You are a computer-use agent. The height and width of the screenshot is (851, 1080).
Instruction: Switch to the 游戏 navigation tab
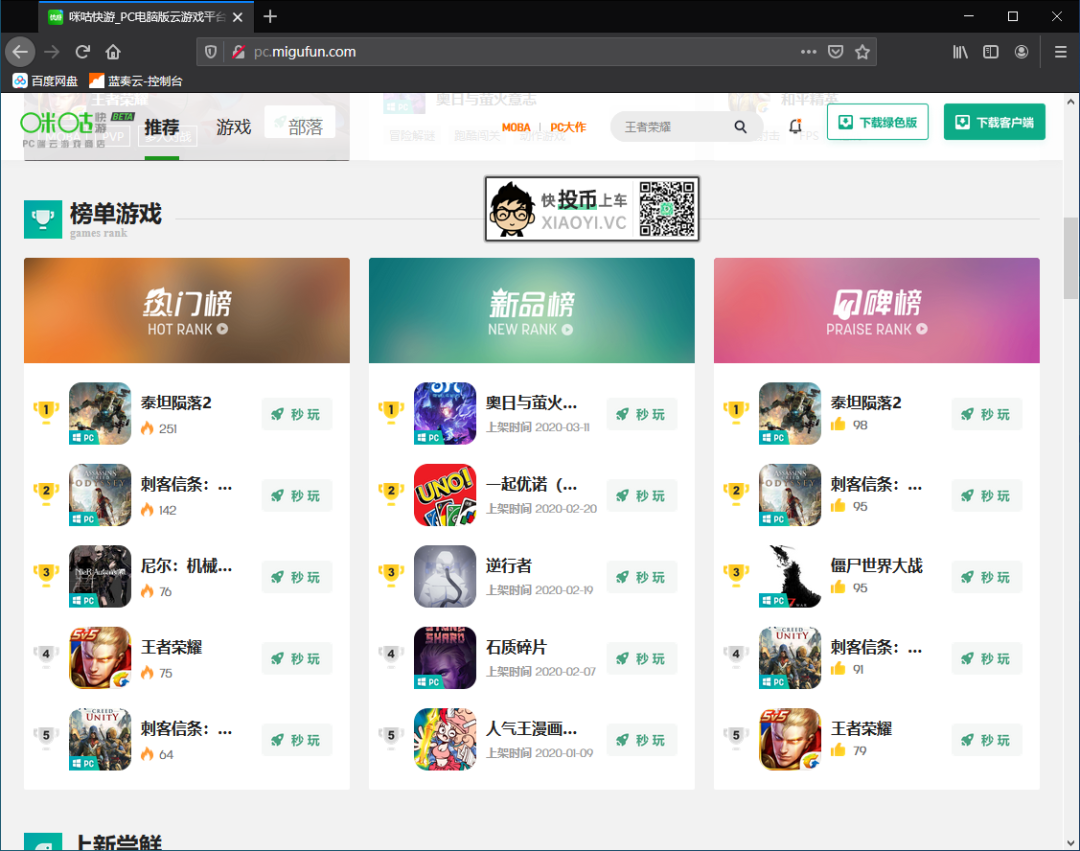[x=232, y=128]
